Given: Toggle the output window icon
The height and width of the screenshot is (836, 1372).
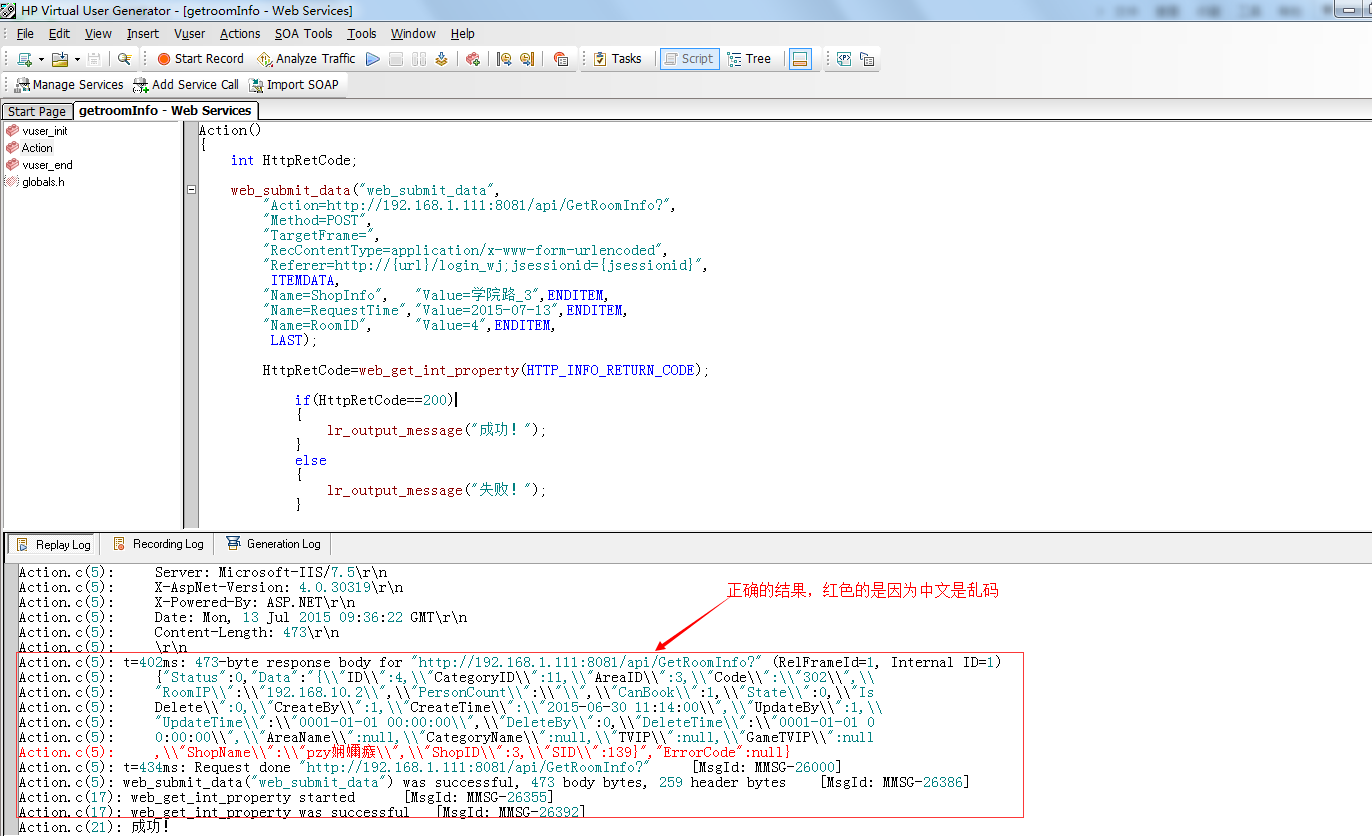Looking at the screenshot, I should click(799, 59).
